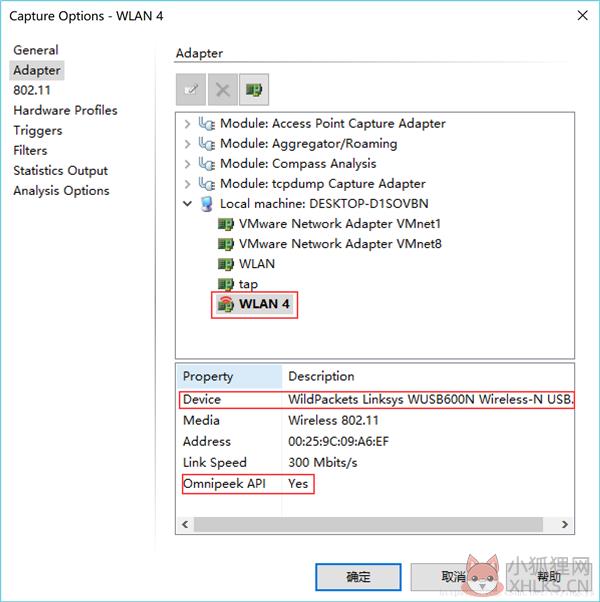Close the Capture Options dialog
600x602 pixels.
(583, 15)
